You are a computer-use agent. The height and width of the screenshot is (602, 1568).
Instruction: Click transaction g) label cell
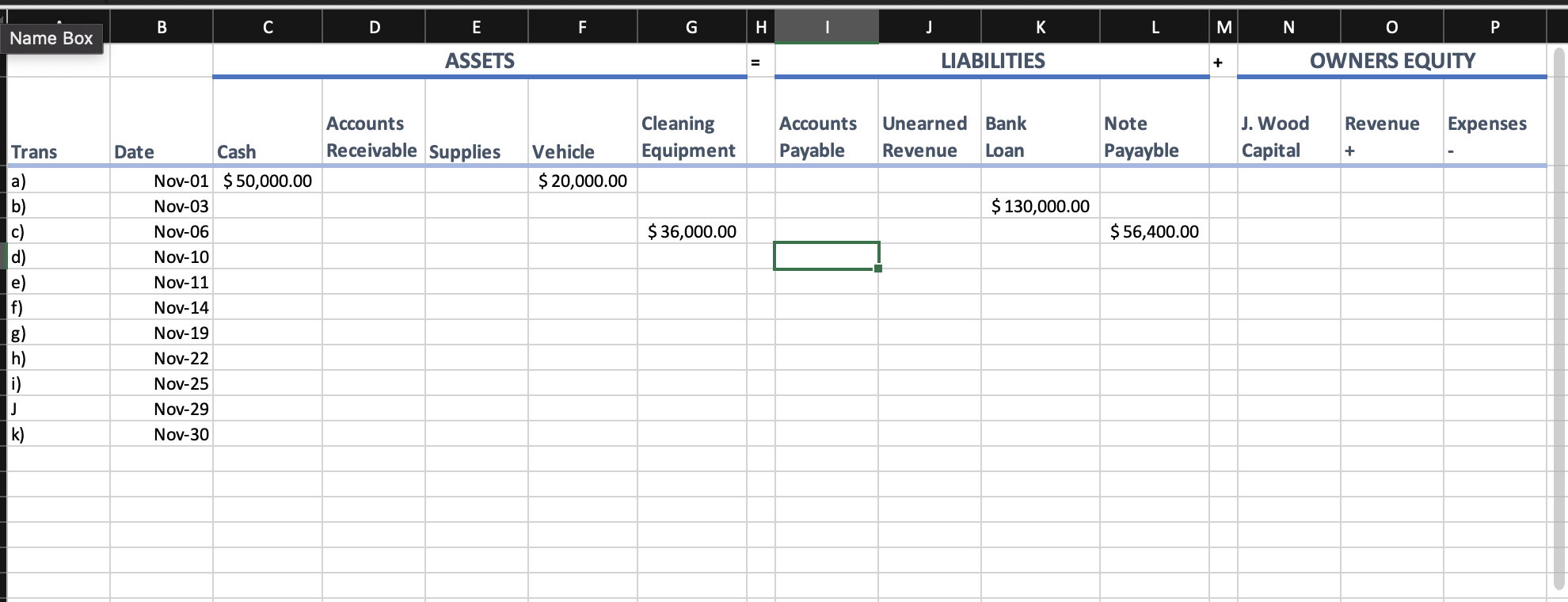point(59,333)
